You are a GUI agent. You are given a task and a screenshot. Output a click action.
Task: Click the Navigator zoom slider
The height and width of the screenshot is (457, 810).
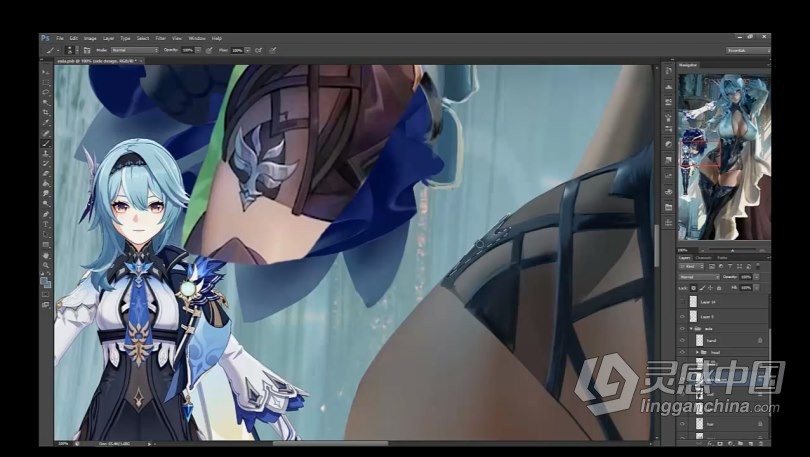[732, 250]
